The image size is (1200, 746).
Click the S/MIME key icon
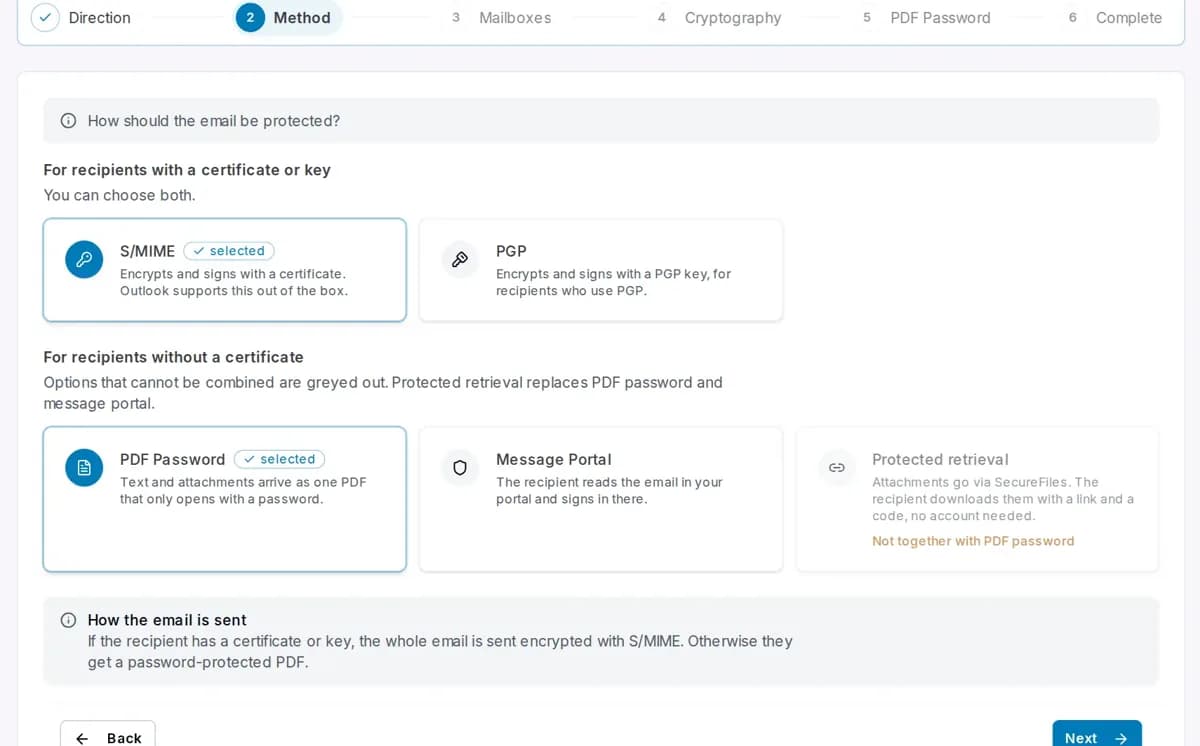(84, 259)
